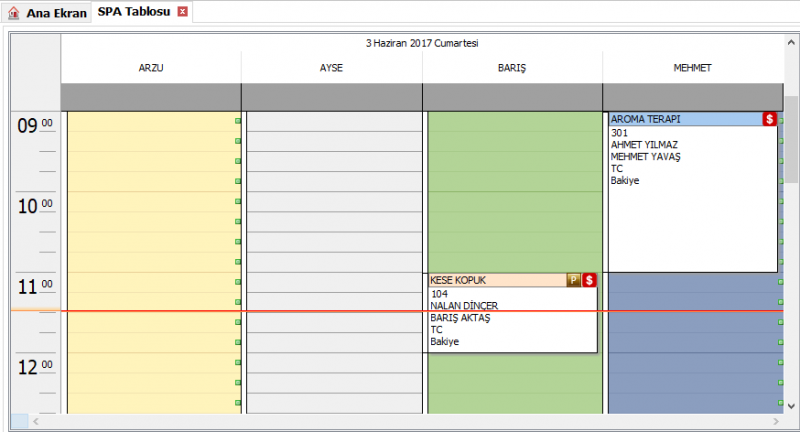Click the Ana Ekran home icon
Image resolution: width=800 pixels, height=432 pixels.
14,13
